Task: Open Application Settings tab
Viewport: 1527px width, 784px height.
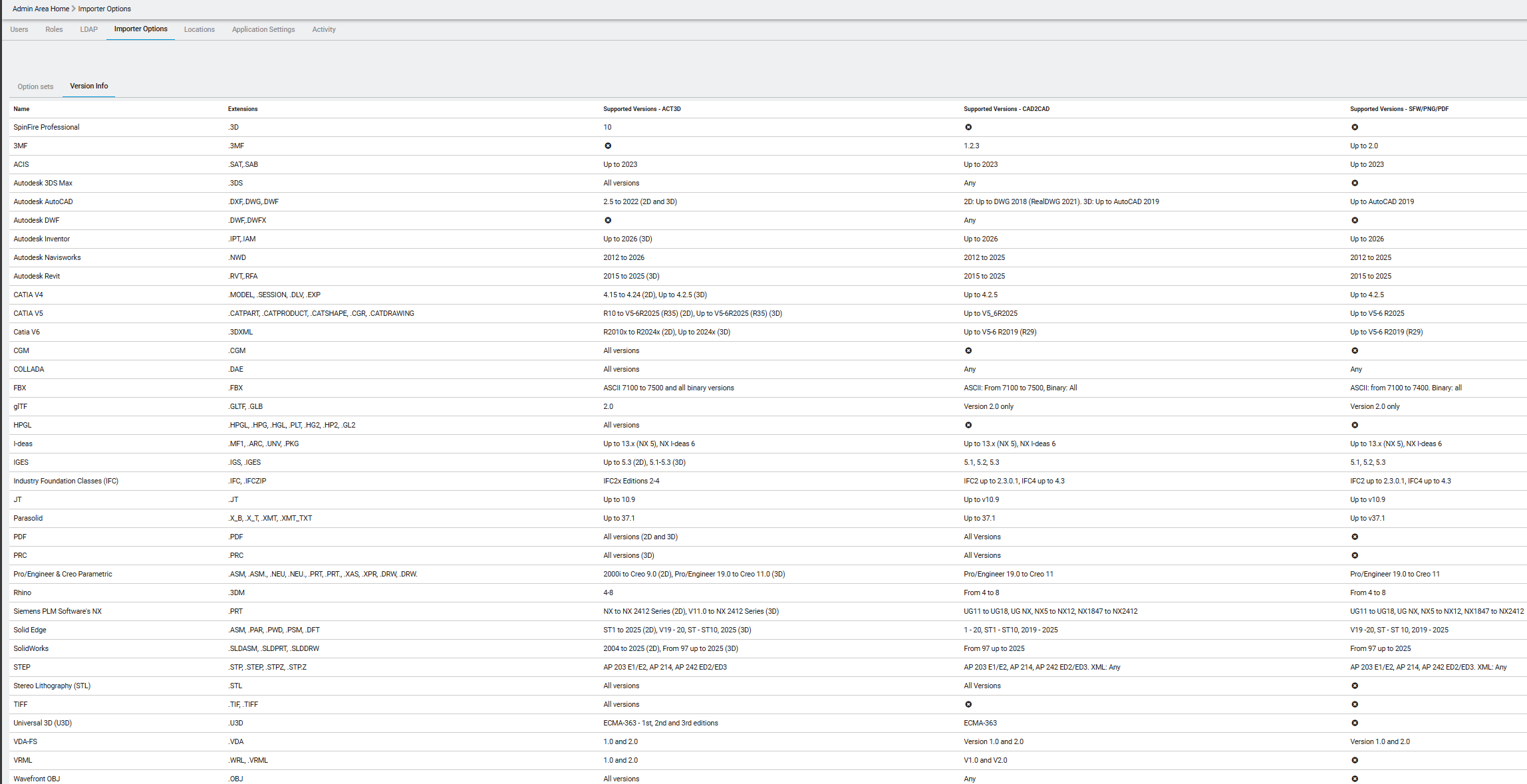Action: coord(263,29)
